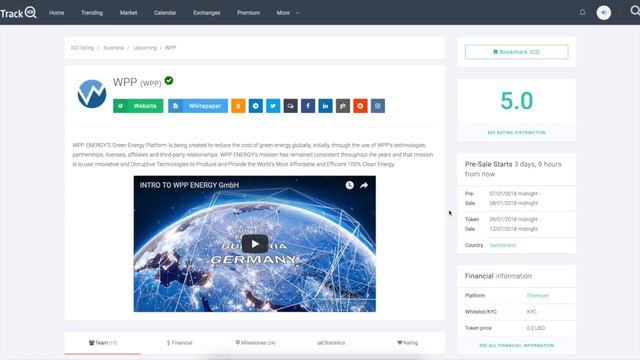640x360 pixels.
Task: Click the Pre-Sale Starts countdown text
Action: pyautogui.click(x=513, y=169)
